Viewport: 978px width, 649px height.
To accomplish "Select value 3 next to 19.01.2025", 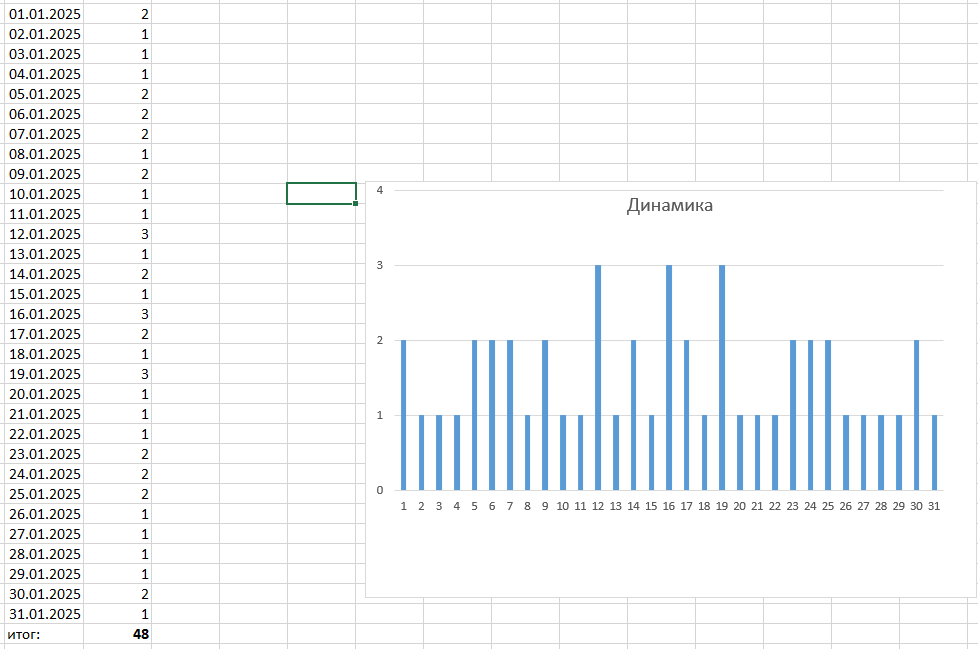I will click(118, 373).
